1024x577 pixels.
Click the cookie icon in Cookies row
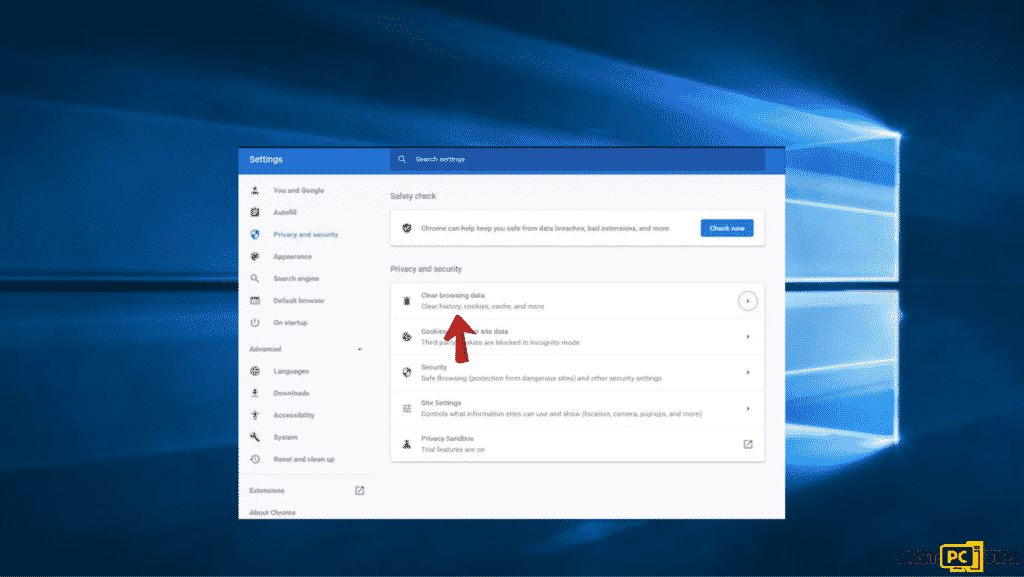[x=407, y=337]
